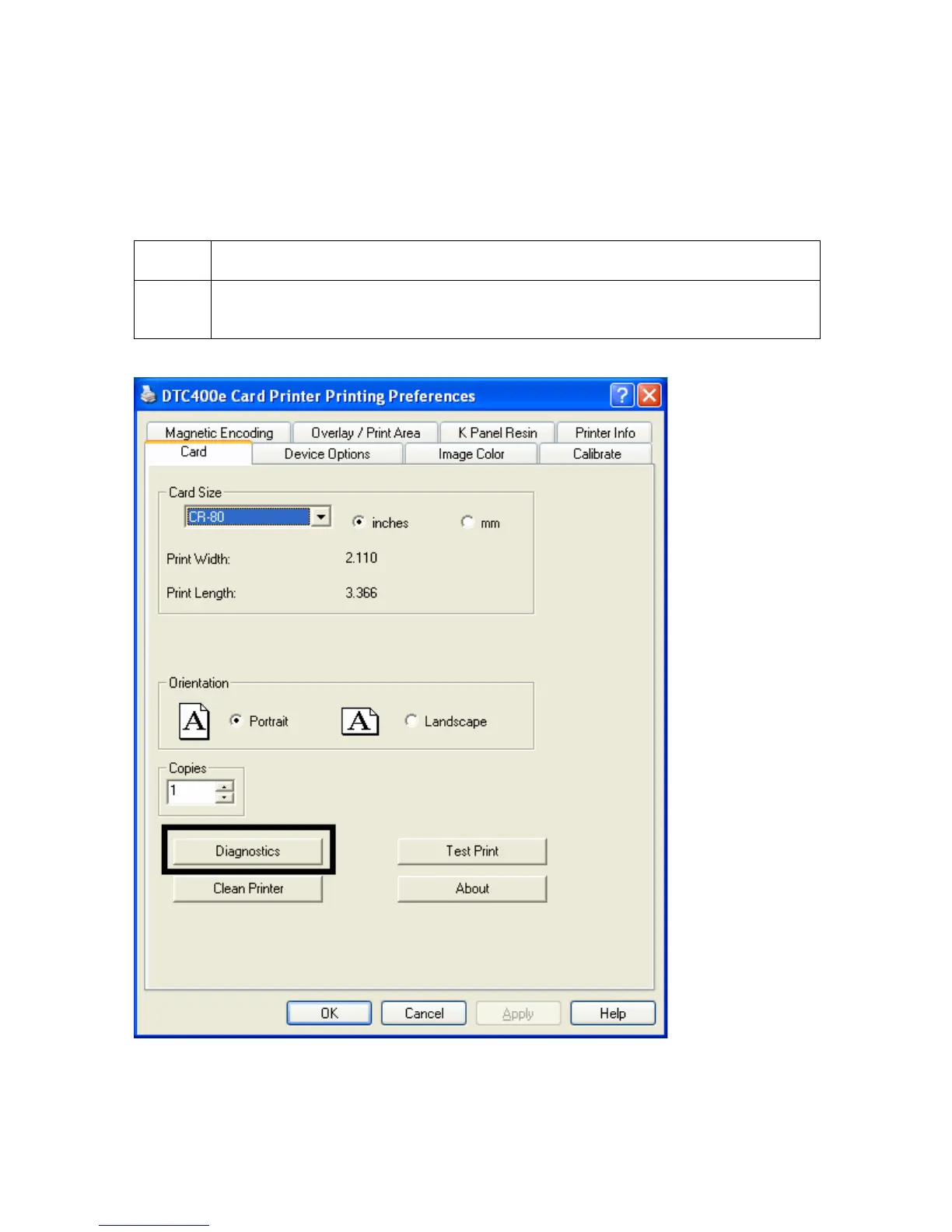Run a Test Print
This screenshot has height=1232, width=952.
[472, 851]
